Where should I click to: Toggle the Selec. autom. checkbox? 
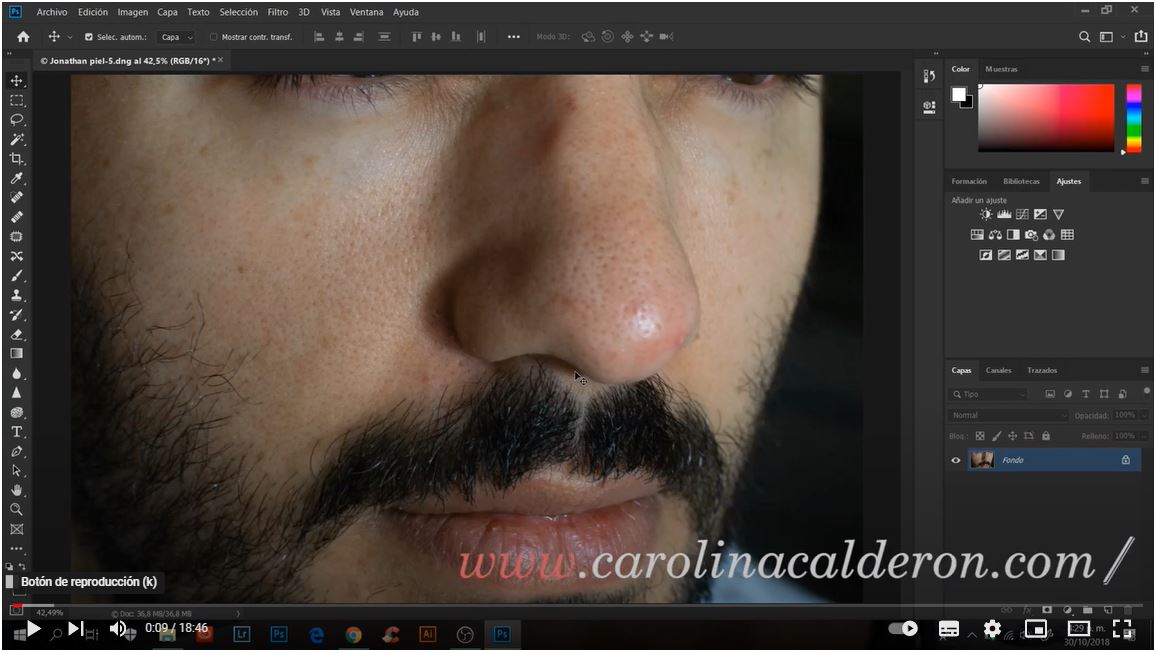point(89,37)
